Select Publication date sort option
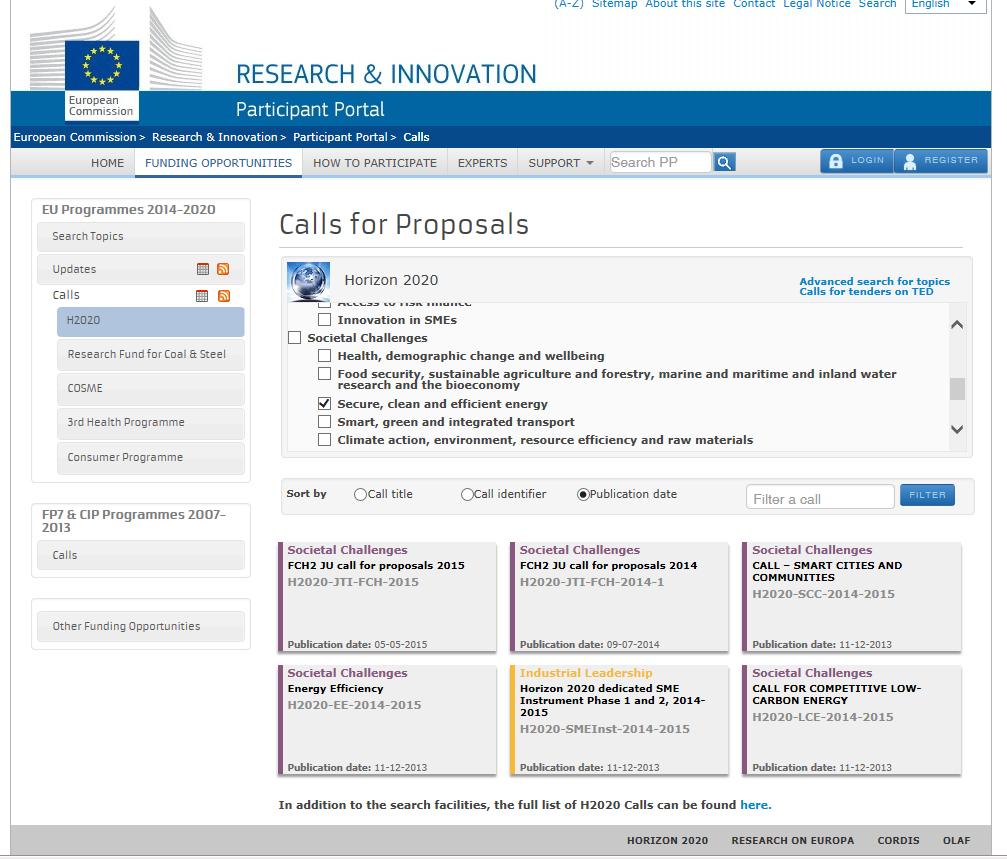Image resolution: width=1007 pixels, height=859 pixels. (583, 494)
